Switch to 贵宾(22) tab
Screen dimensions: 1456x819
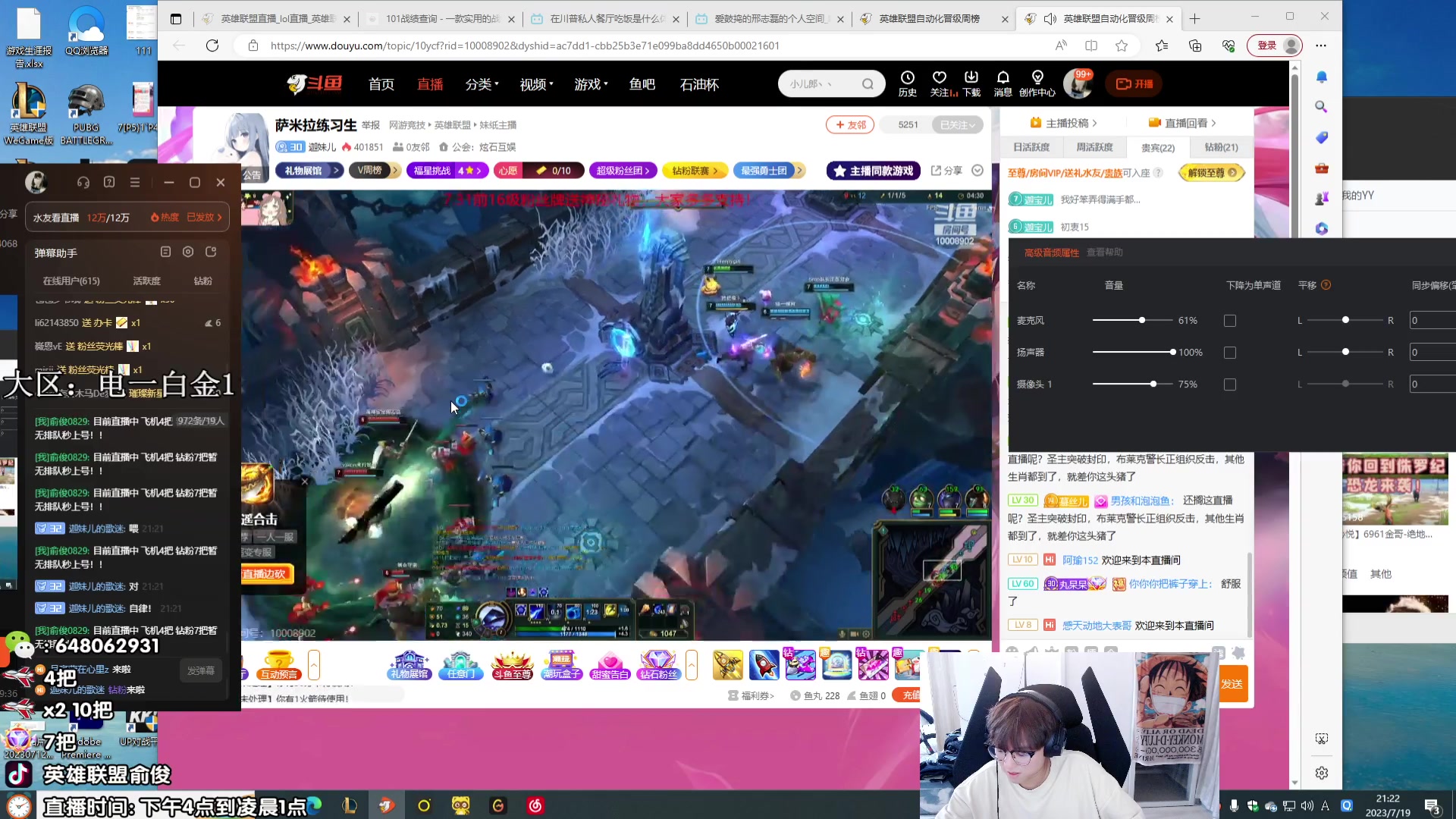click(1158, 148)
